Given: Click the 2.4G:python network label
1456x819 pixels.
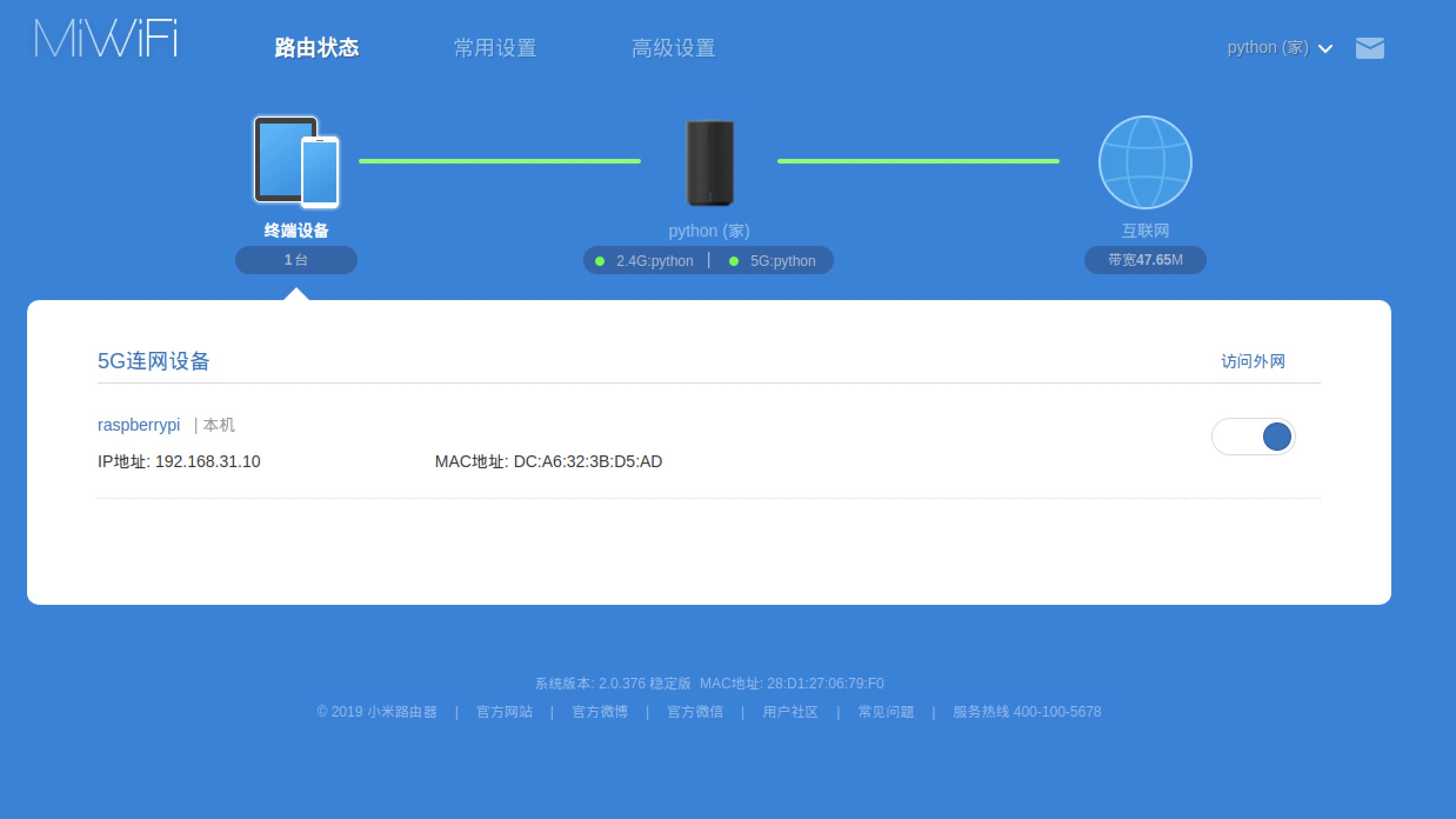Looking at the screenshot, I should tap(654, 261).
